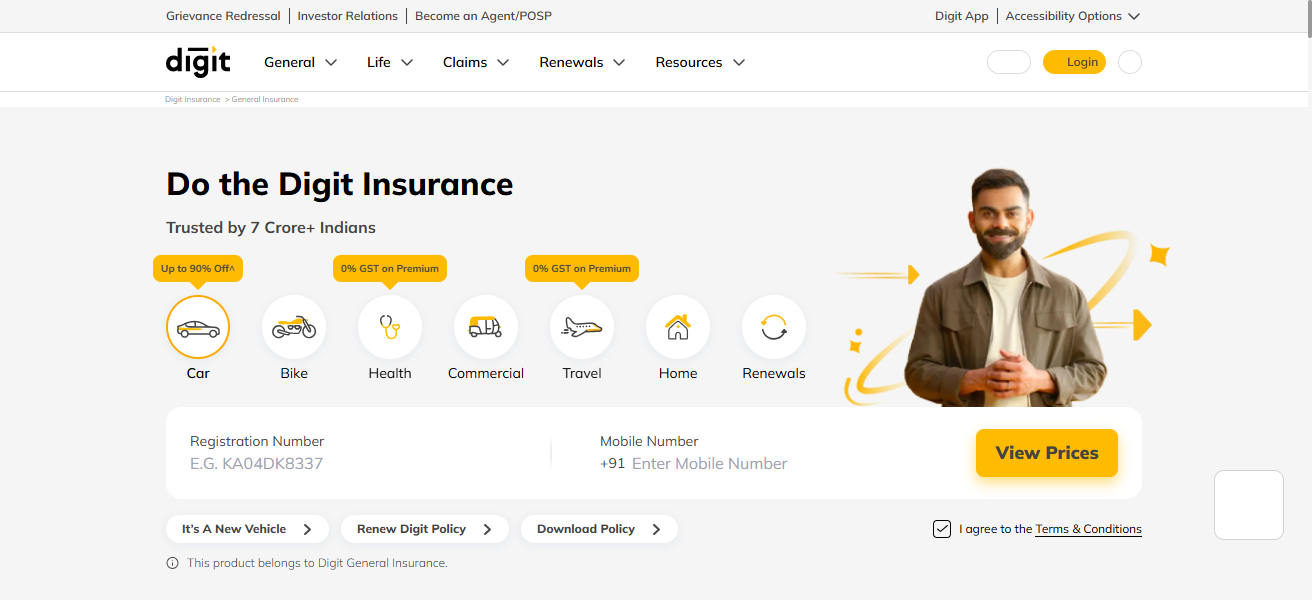
Task: Open the Grievance Redressal link
Action: pyautogui.click(x=225, y=16)
